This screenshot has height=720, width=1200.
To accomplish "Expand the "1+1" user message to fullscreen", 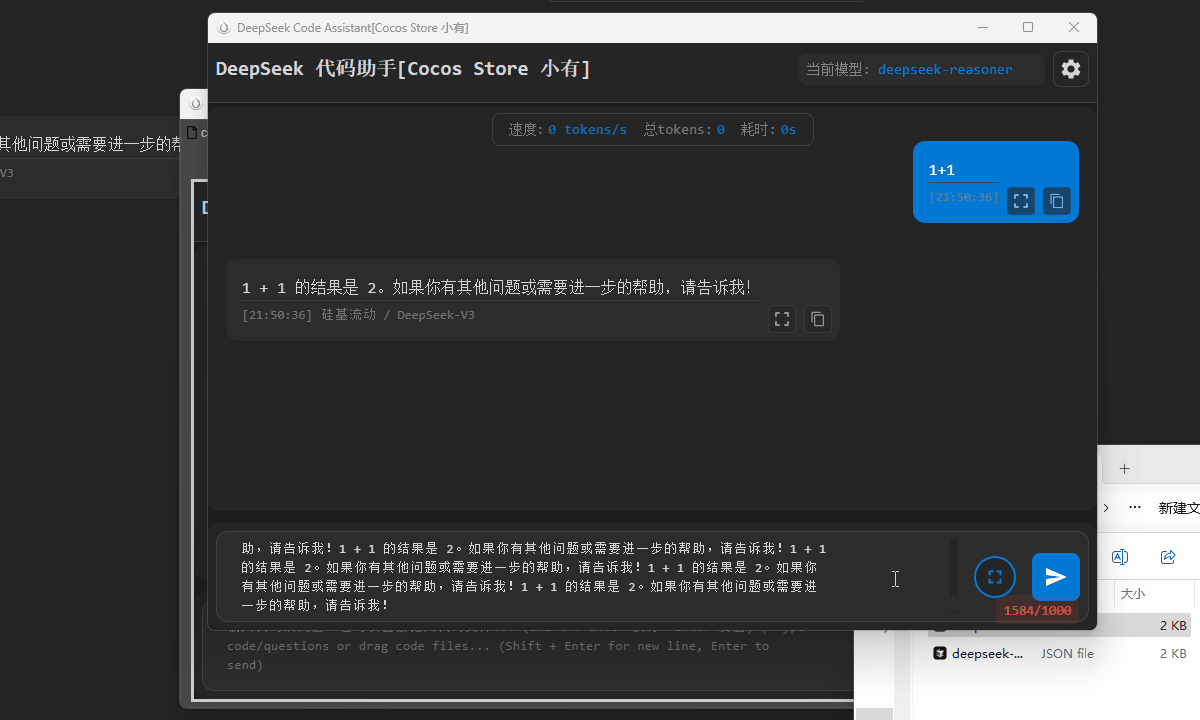I will point(1021,201).
